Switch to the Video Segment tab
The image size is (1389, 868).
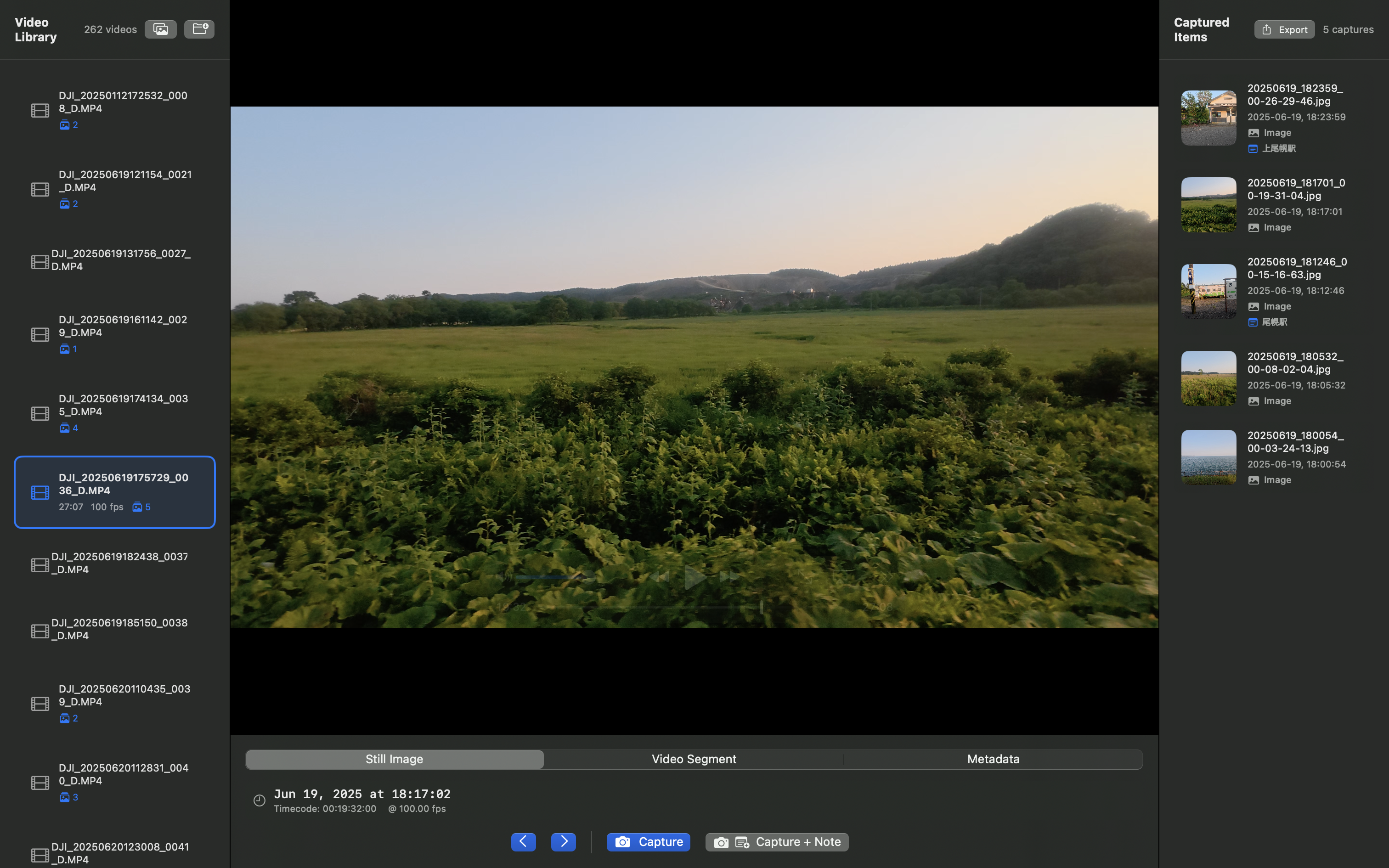pyautogui.click(x=693, y=759)
